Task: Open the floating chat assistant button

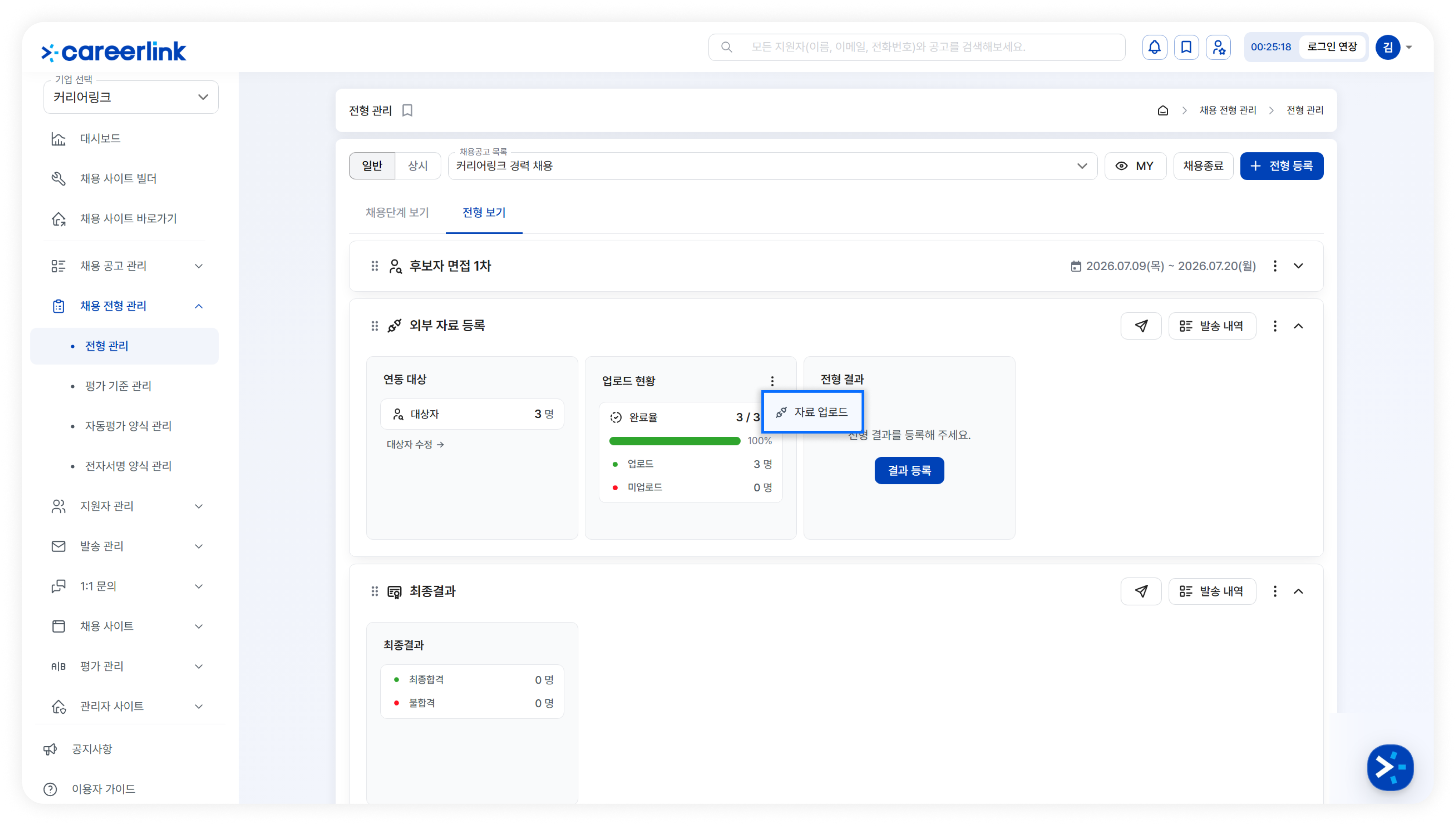Action: coord(1390,768)
